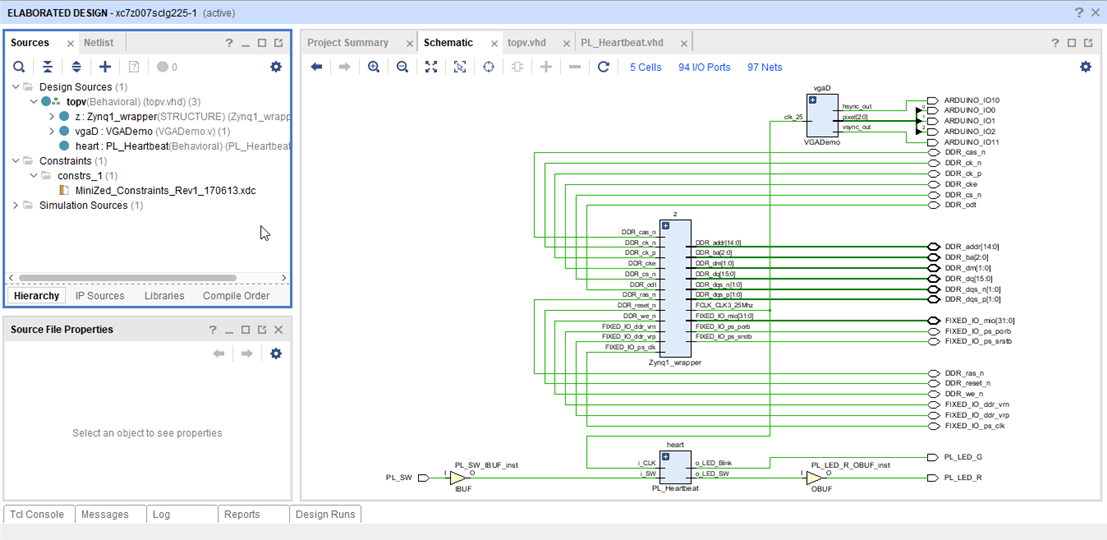Click the 94 I/O Ports link
This screenshot has height=540, width=1107.
[704, 67]
